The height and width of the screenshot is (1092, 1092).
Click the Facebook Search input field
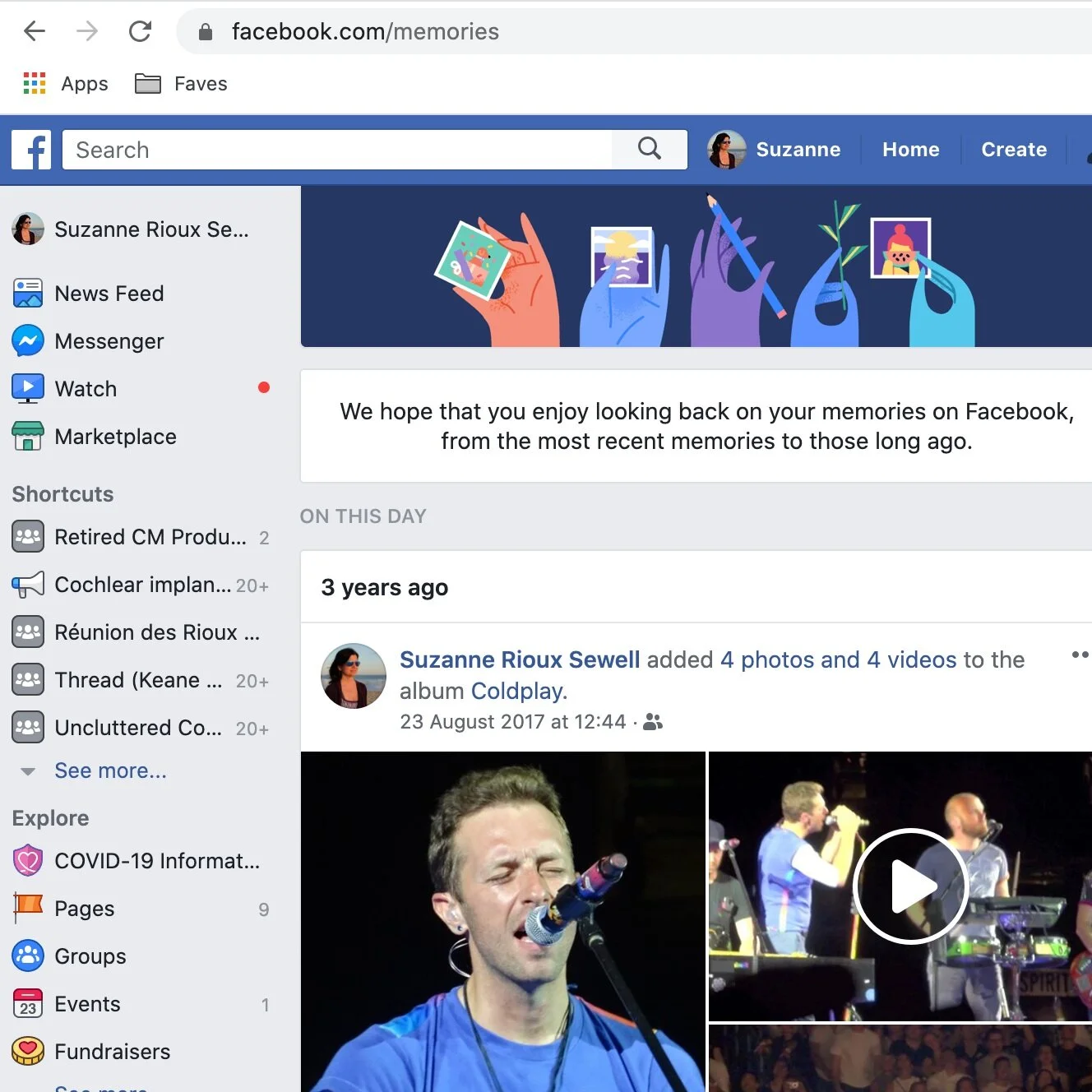click(x=337, y=150)
